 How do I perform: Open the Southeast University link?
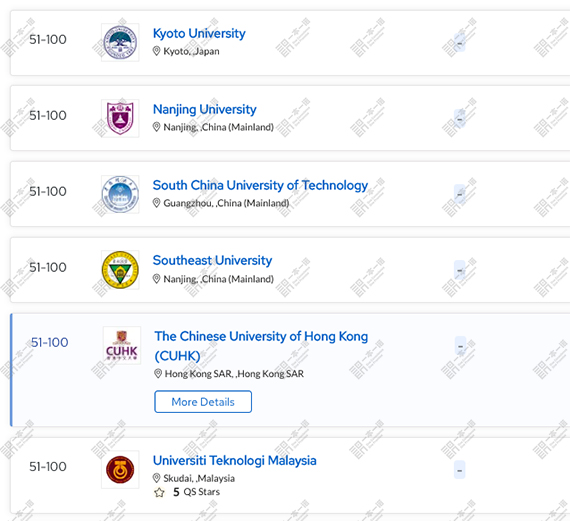coord(212,260)
